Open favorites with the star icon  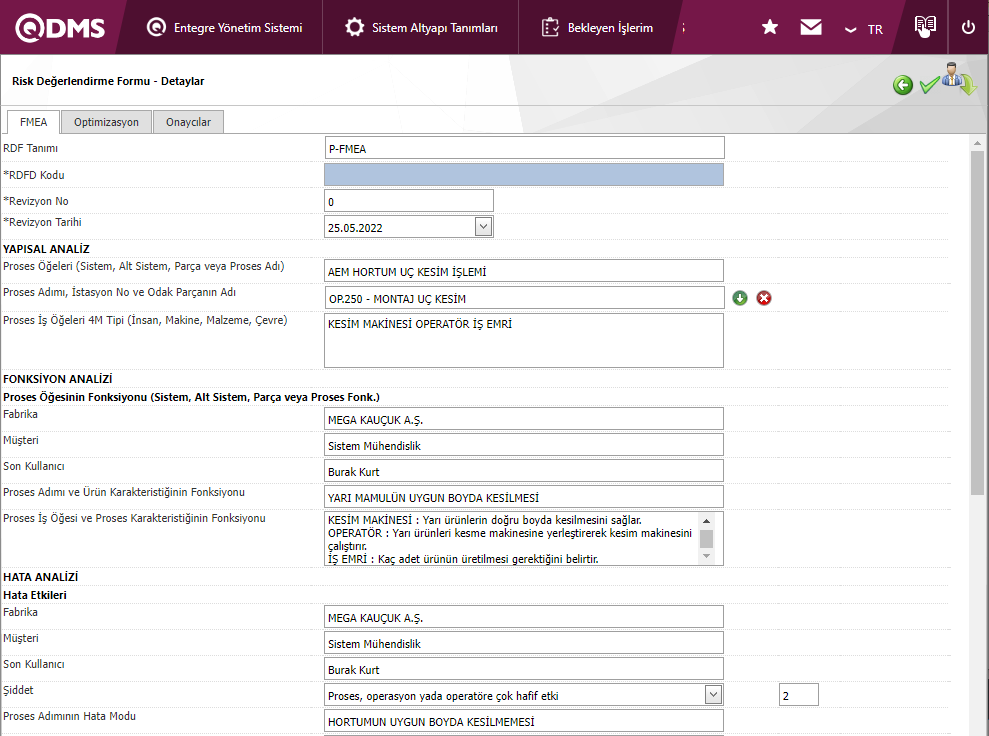pos(770,28)
